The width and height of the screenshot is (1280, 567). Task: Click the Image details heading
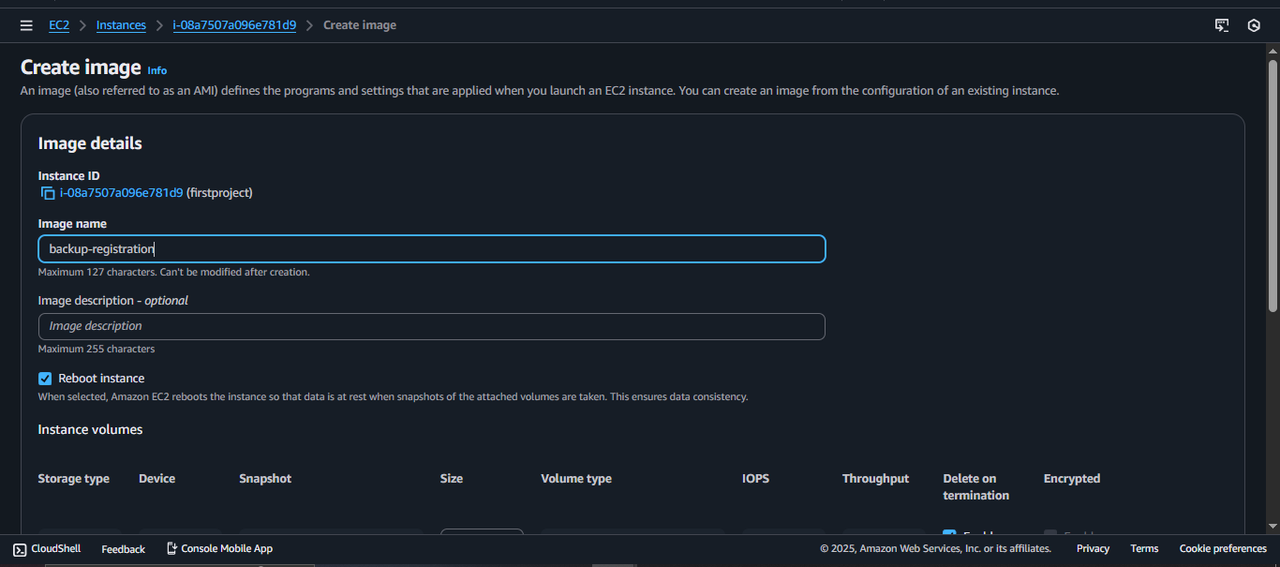[x=90, y=143]
